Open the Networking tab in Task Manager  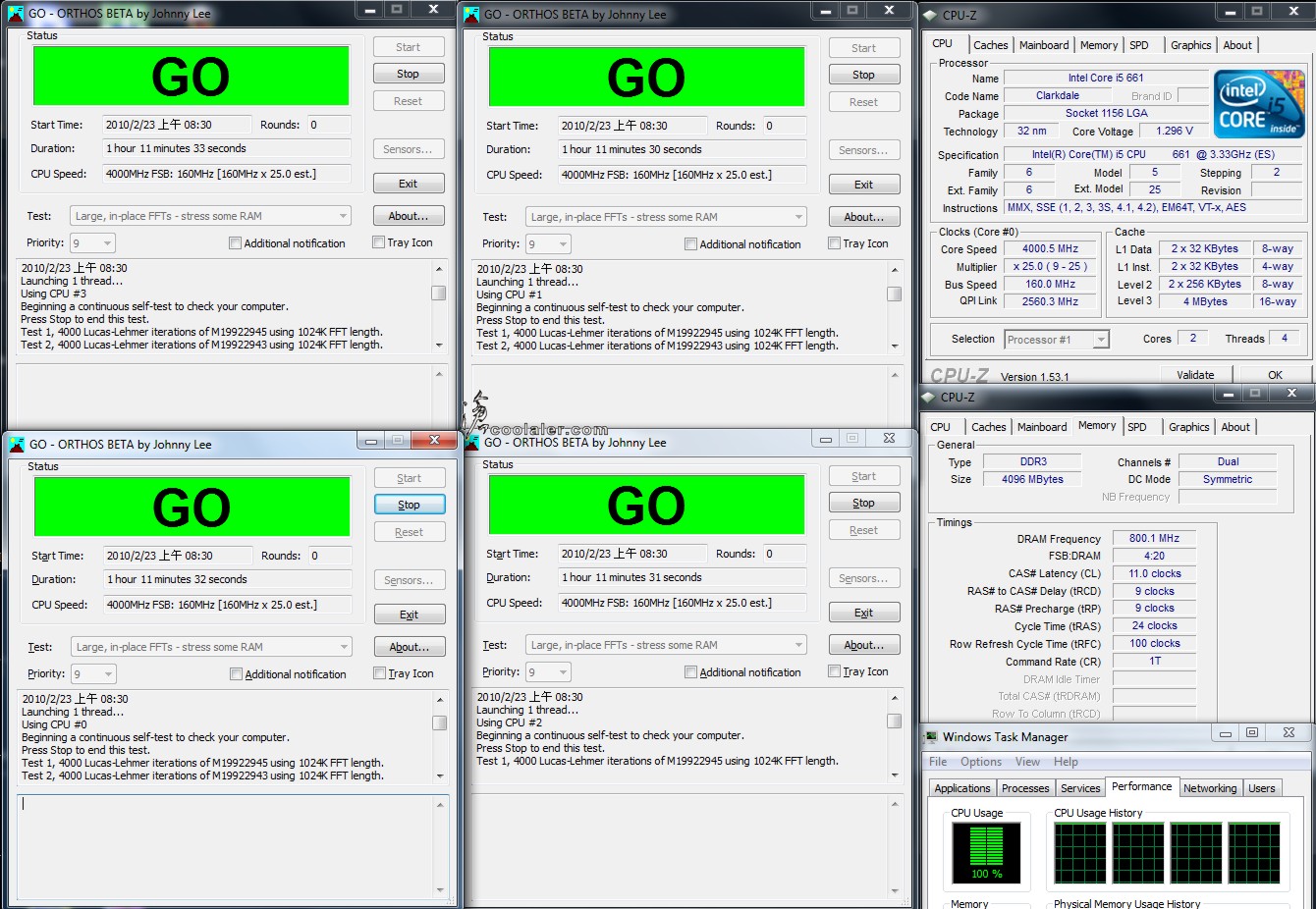(1210, 788)
